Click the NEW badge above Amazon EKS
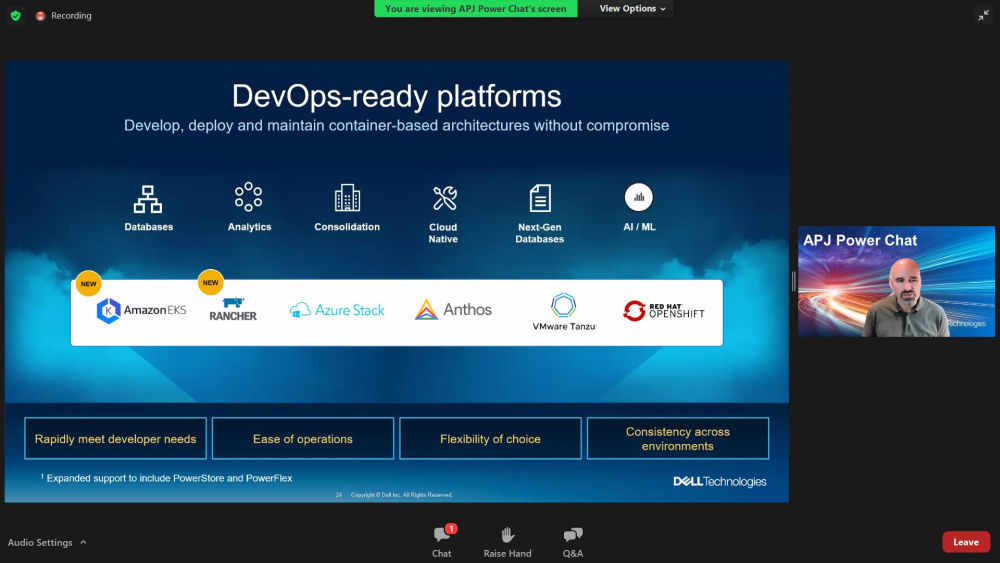Screen dimensions: 1000x563 pyautogui.click(x=89, y=284)
